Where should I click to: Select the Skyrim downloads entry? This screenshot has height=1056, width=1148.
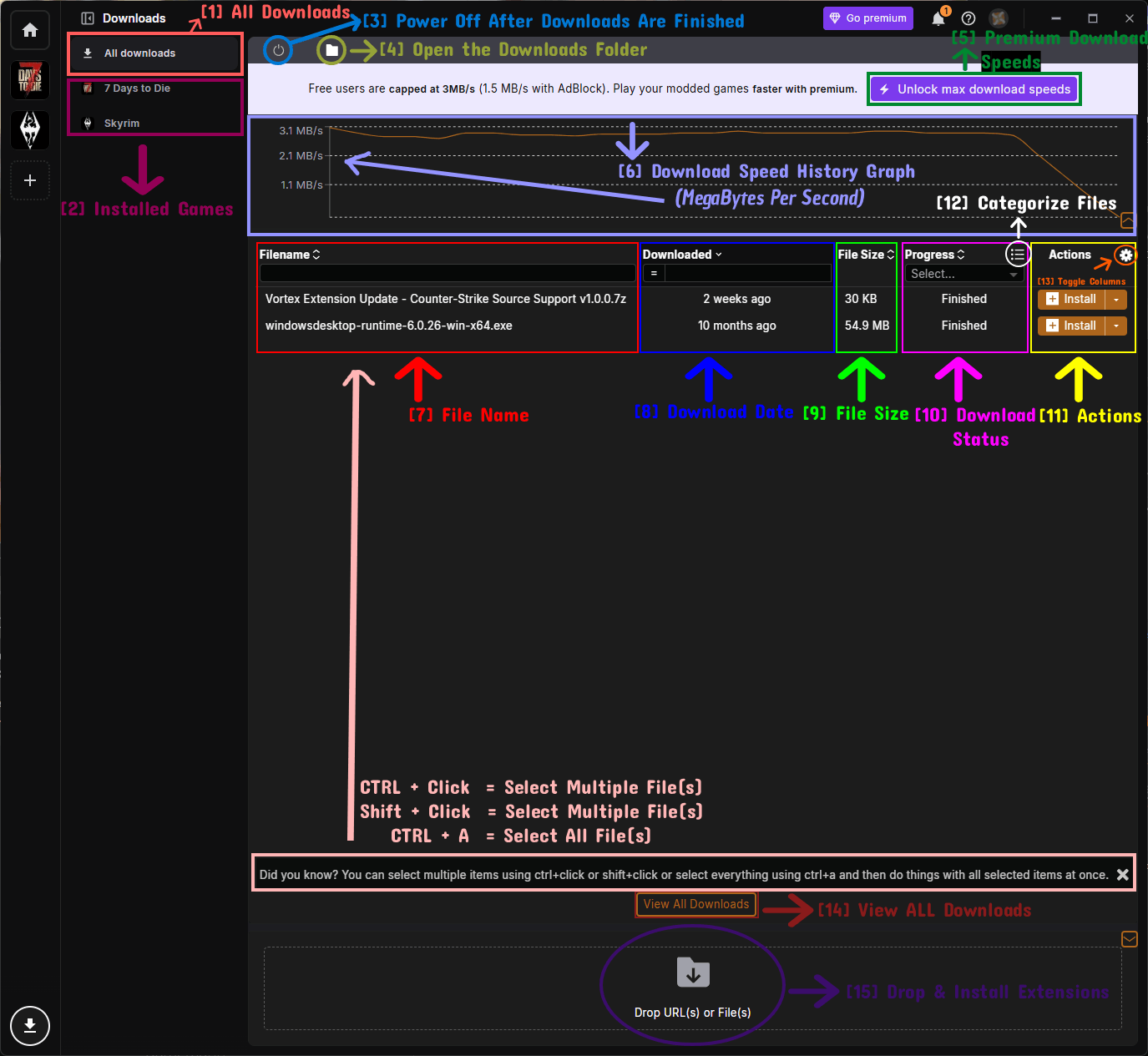click(x=155, y=124)
